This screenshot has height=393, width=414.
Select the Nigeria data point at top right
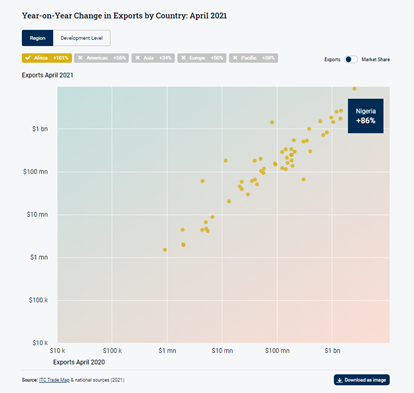click(354, 89)
